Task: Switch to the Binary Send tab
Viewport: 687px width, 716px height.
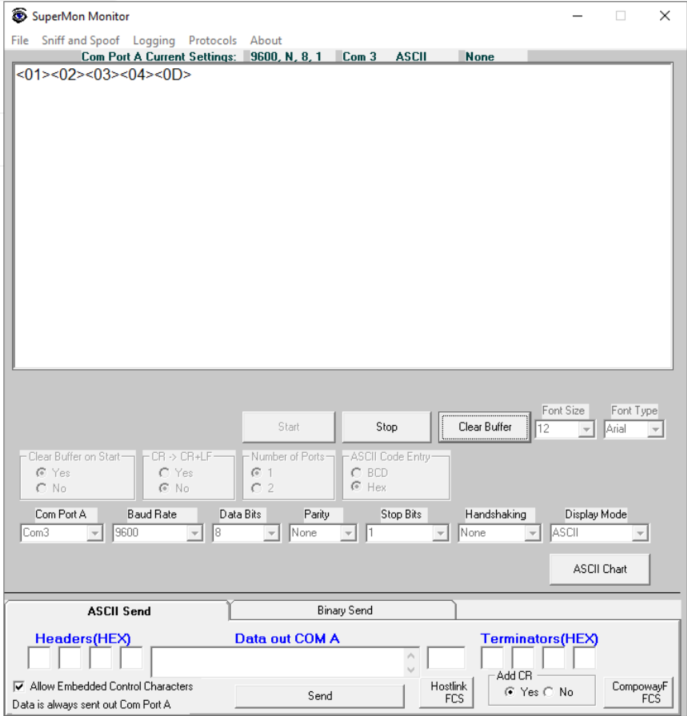Action: pyautogui.click(x=344, y=610)
